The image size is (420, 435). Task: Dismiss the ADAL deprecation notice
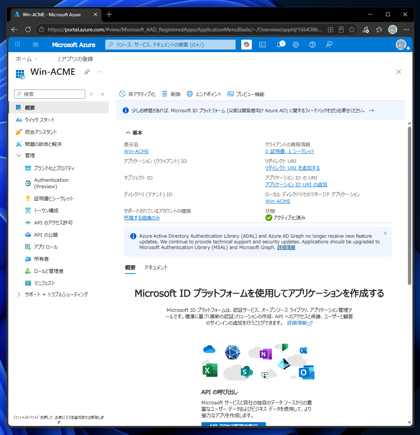tap(385, 233)
